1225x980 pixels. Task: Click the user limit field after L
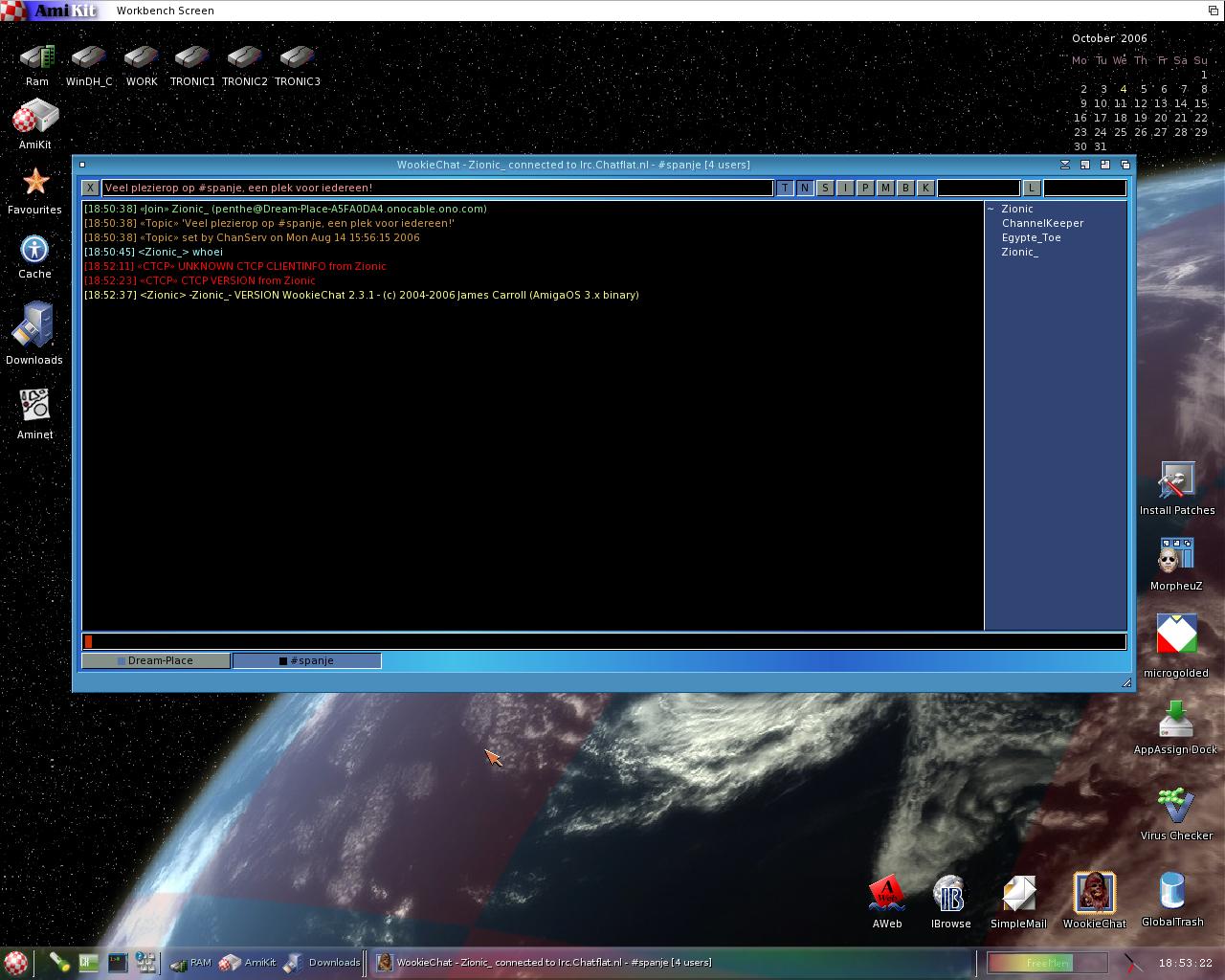pos(1084,188)
